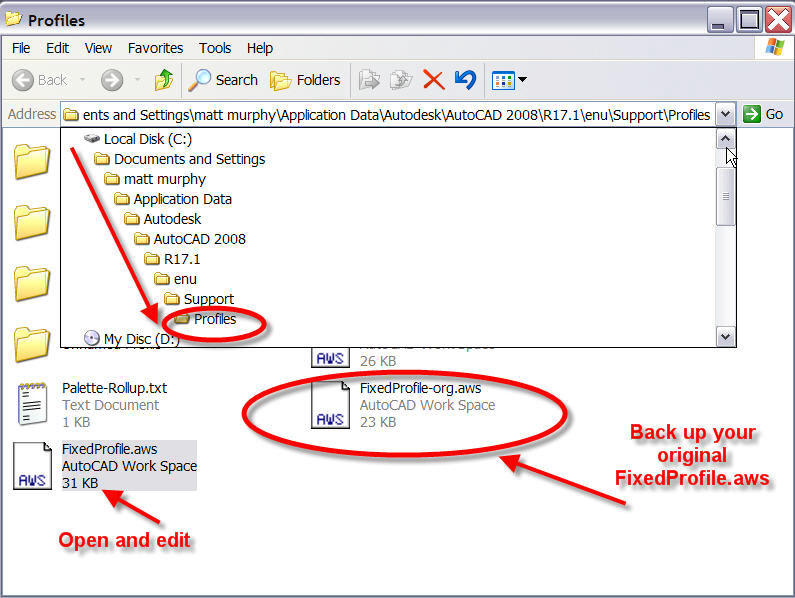Open the Search pane
This screenshot has height=598, width=795.
click(x=223, y=80)
